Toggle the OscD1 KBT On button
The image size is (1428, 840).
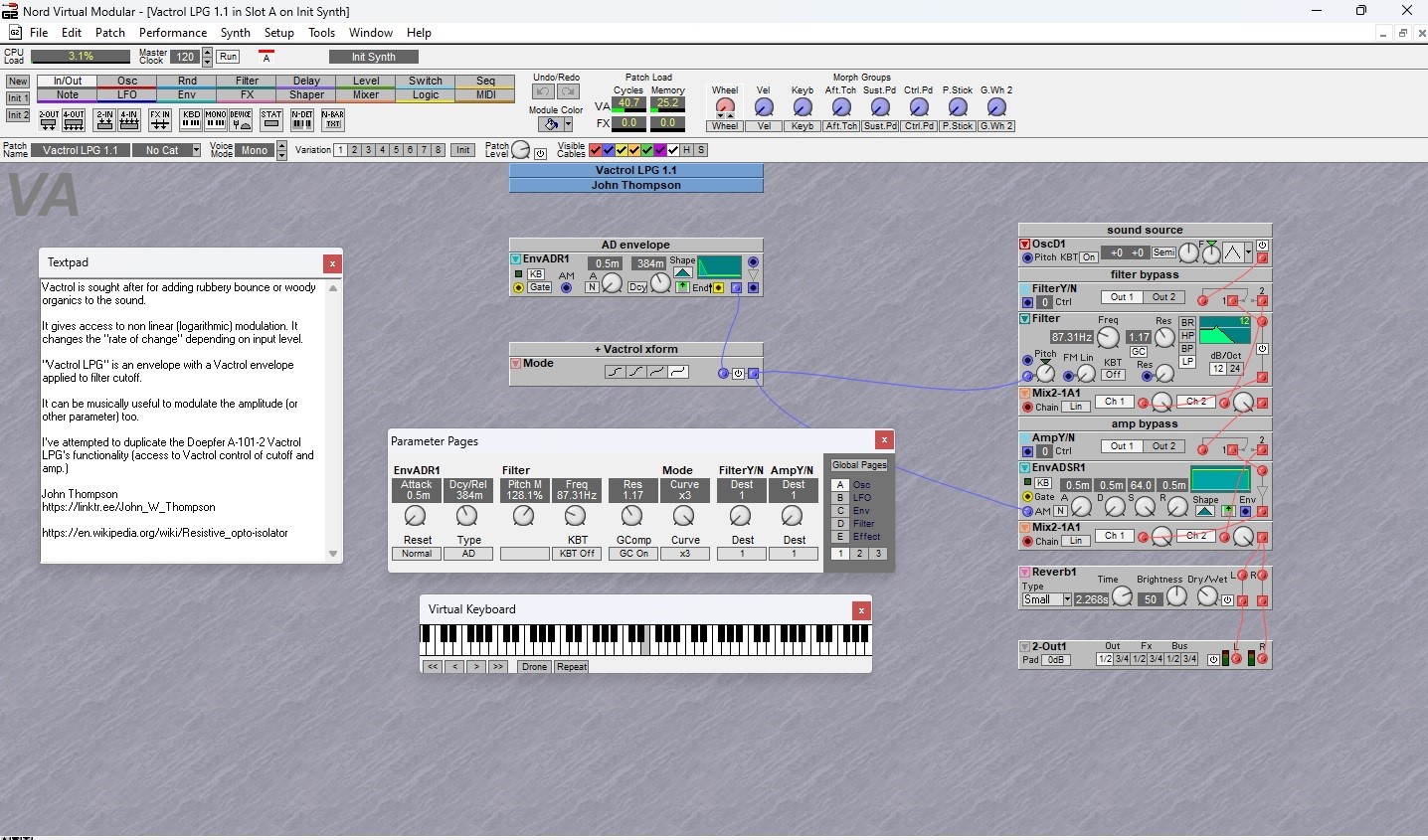[x=1089, y=257]
